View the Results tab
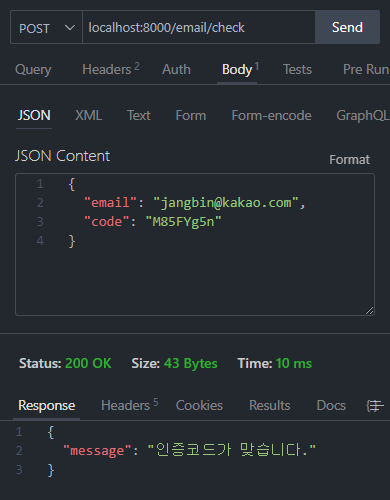 click(x=270, y=405)
